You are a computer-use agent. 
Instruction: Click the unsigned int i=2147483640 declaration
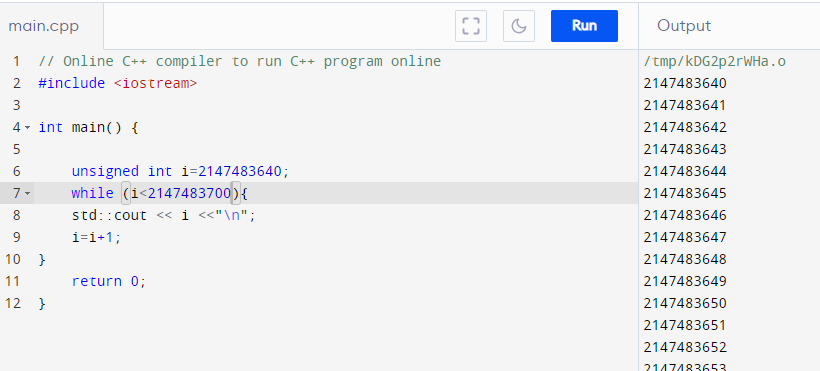(x=180, y=171)
